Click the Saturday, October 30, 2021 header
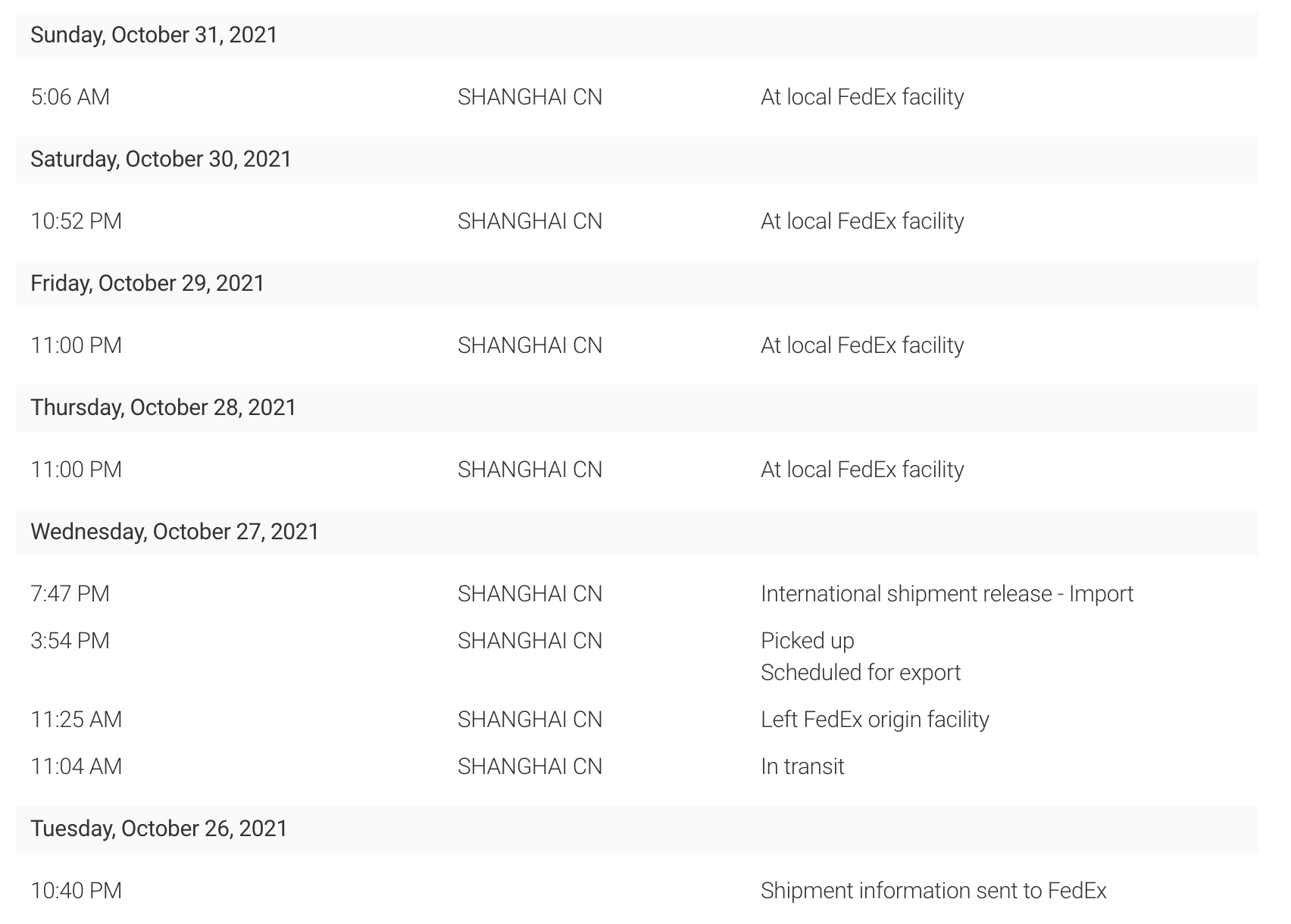This screenshot has width=1291, height=924. coord(161,159)
